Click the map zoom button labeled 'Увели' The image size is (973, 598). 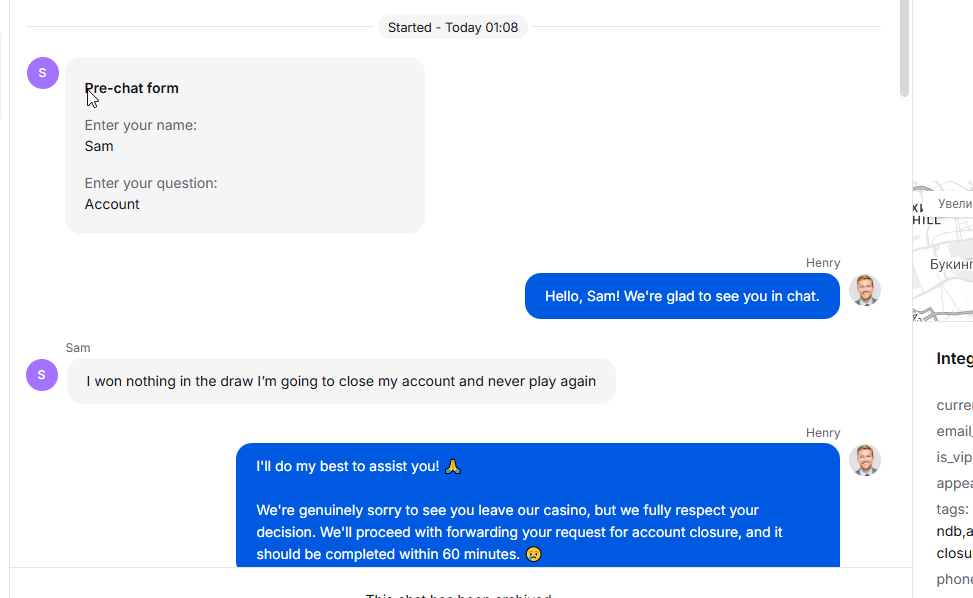pyautogui.click(x=955, y=203)
